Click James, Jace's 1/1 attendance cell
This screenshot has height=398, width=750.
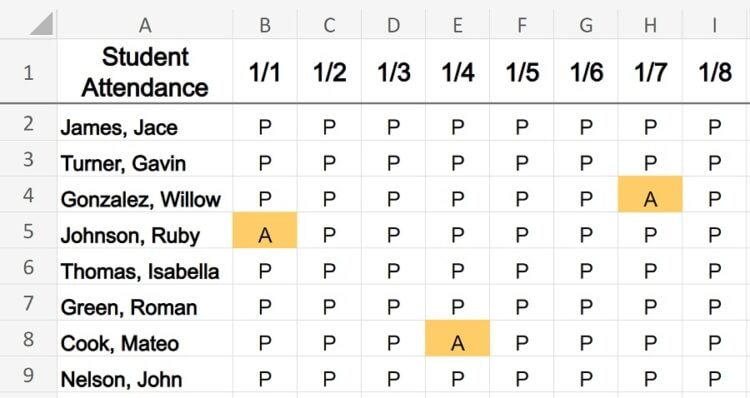pyautogui.click(x=265, y=123)
